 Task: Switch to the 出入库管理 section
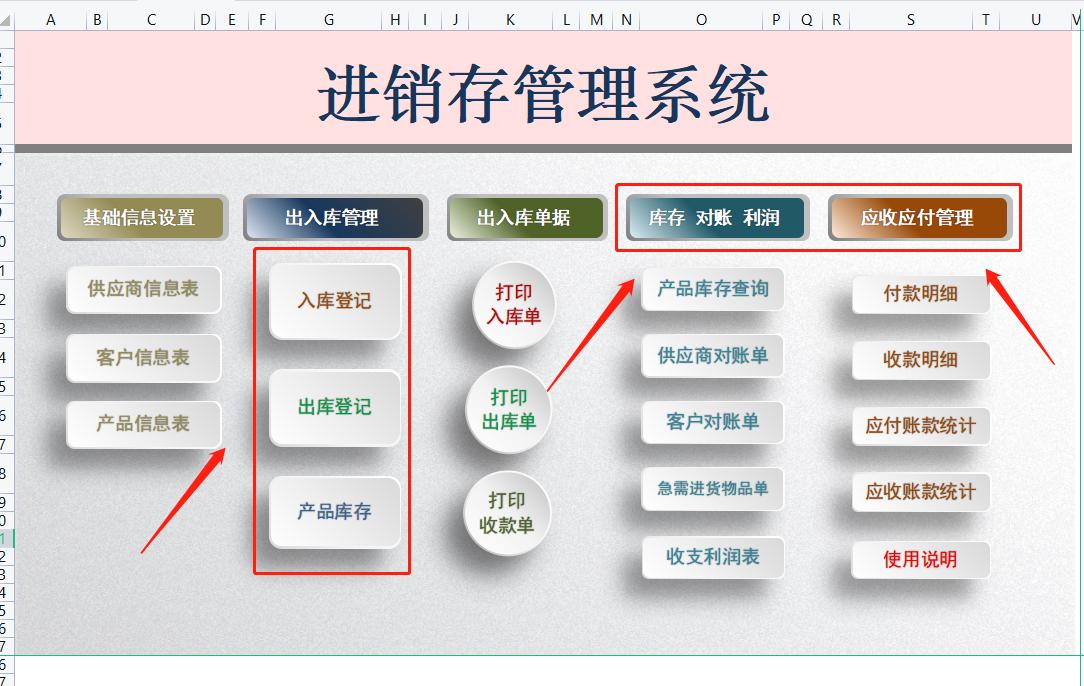(334, 217)
